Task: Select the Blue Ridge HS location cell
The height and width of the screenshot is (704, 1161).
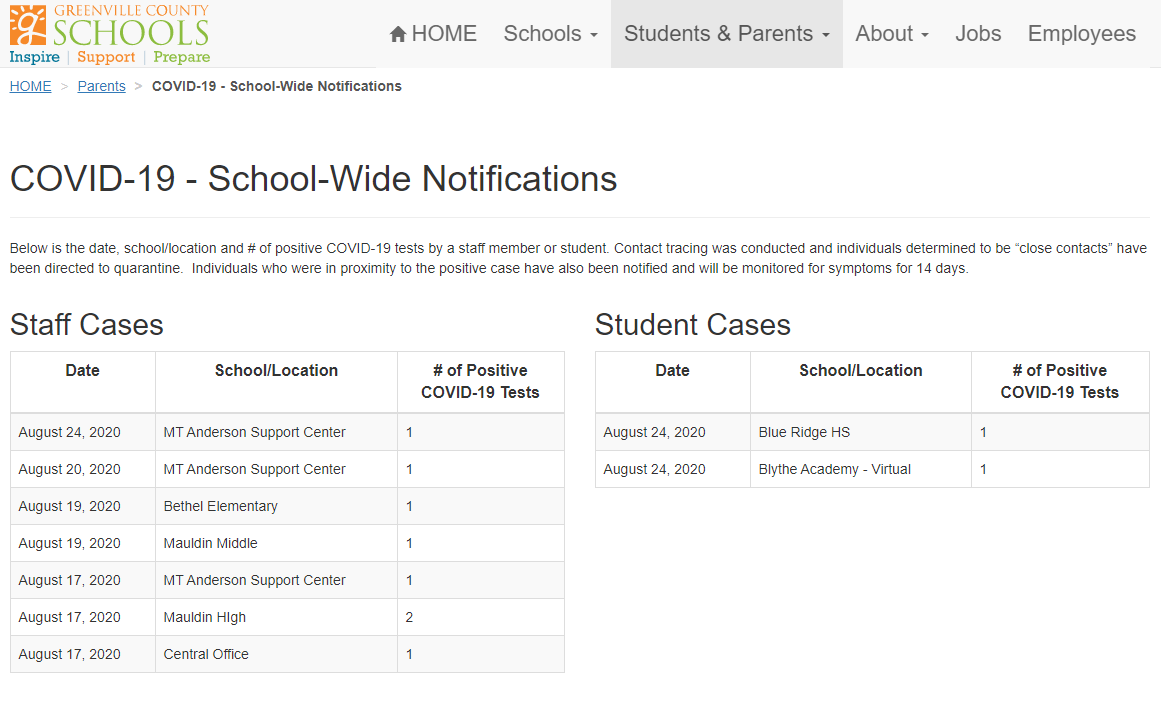Action: [x=860, y=432]
